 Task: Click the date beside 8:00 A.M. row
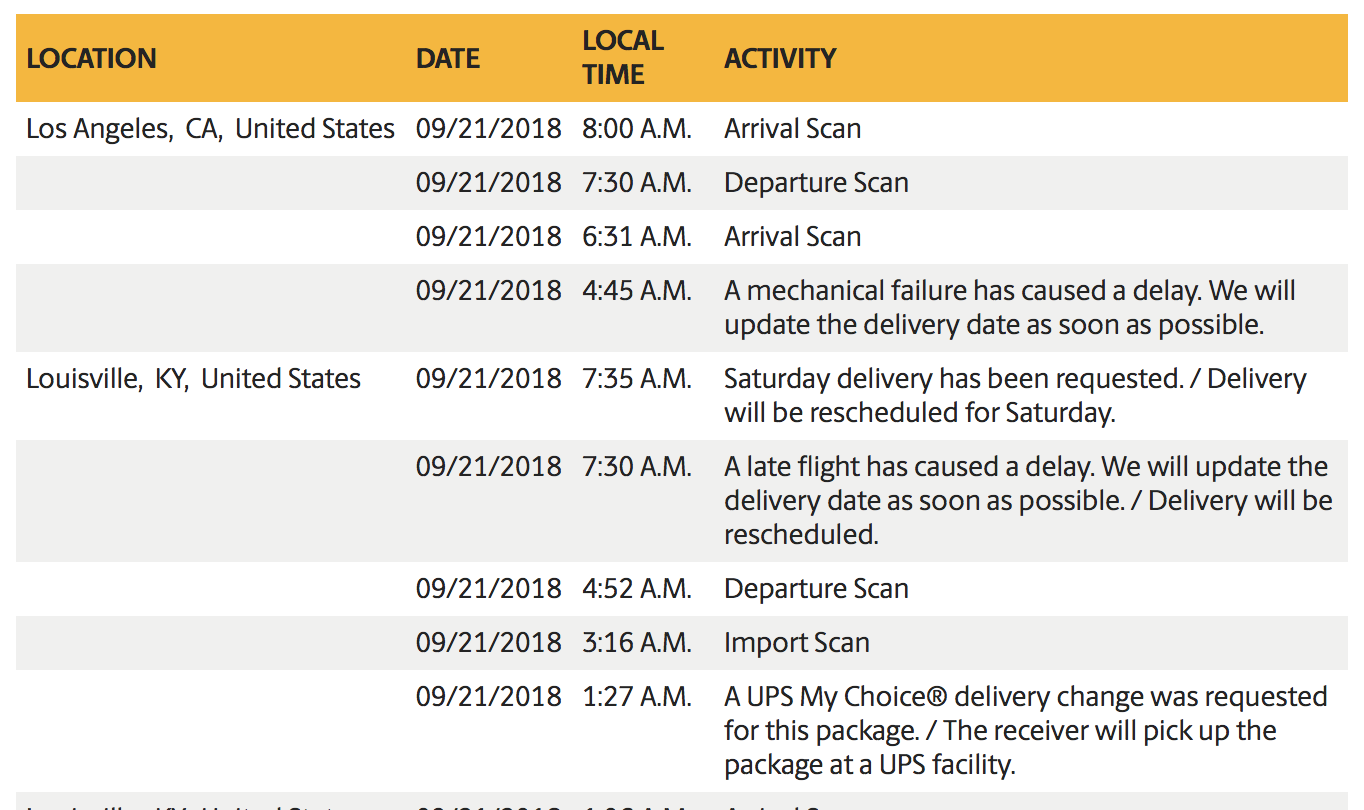489,129
